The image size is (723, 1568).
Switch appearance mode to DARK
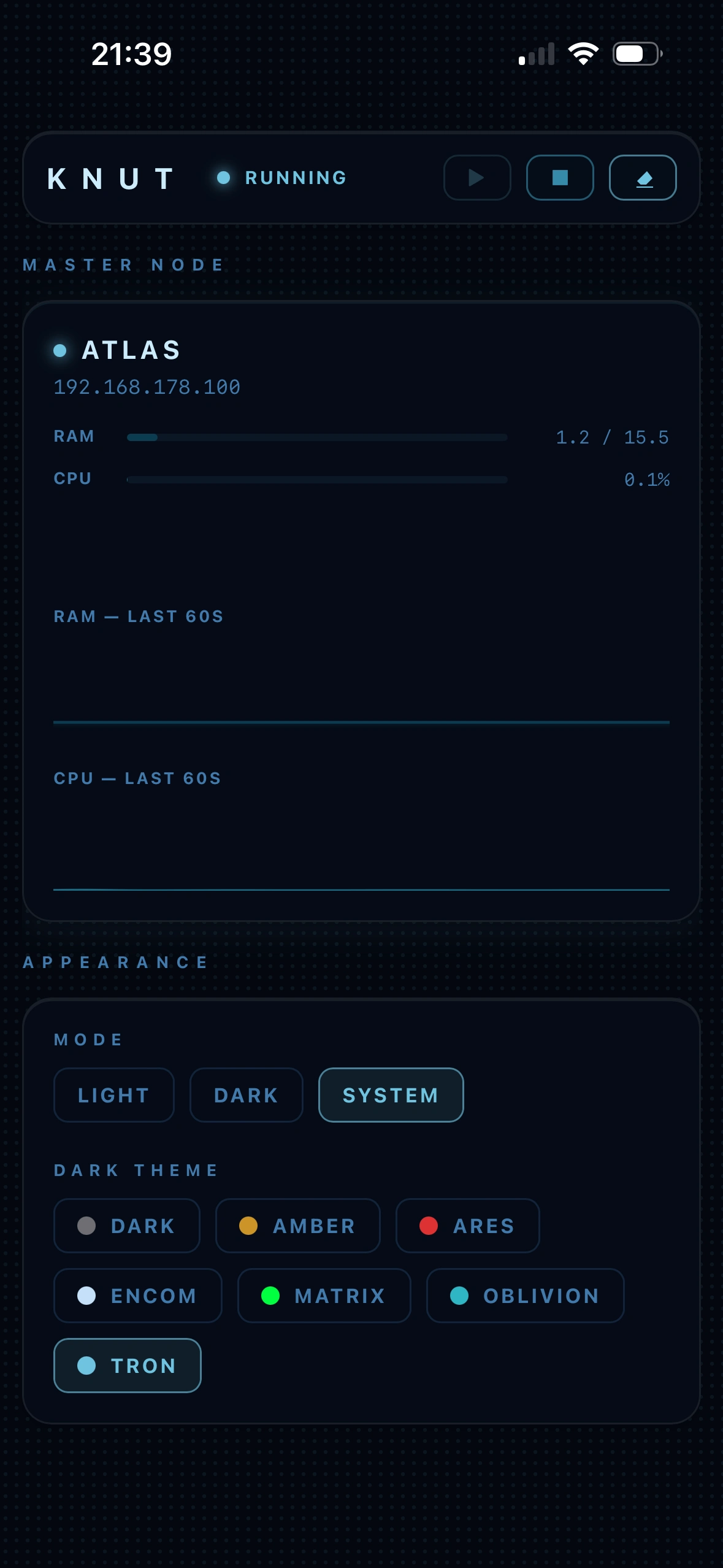coord(245,1094)
